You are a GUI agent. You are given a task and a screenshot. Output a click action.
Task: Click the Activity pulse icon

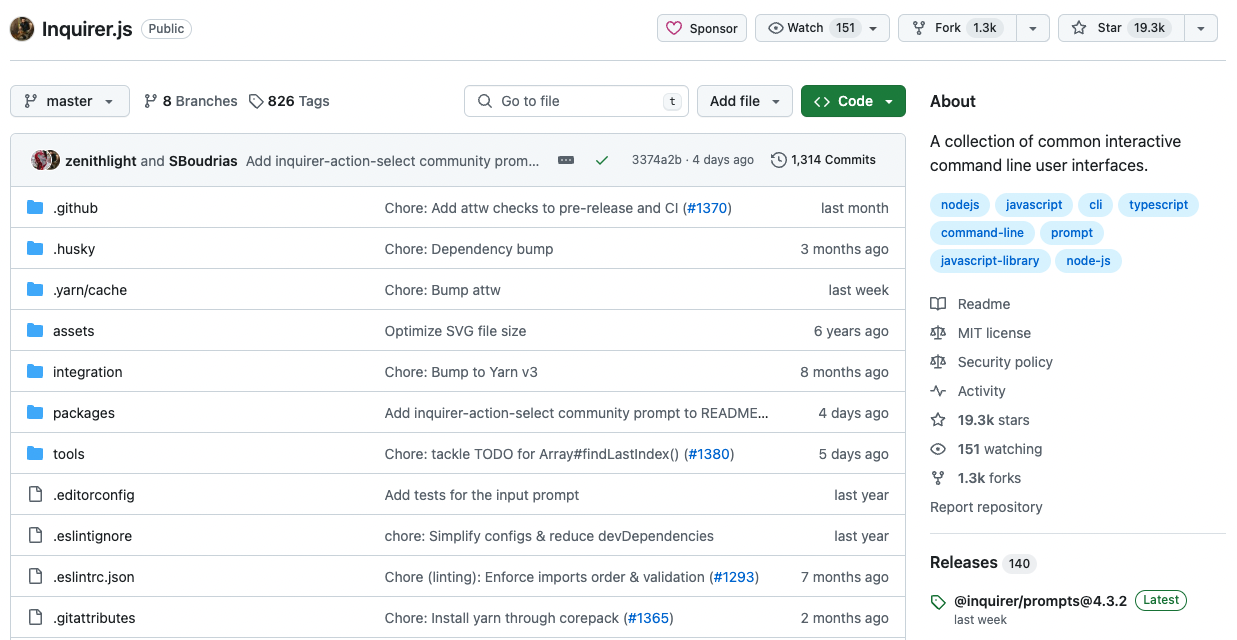938,391
